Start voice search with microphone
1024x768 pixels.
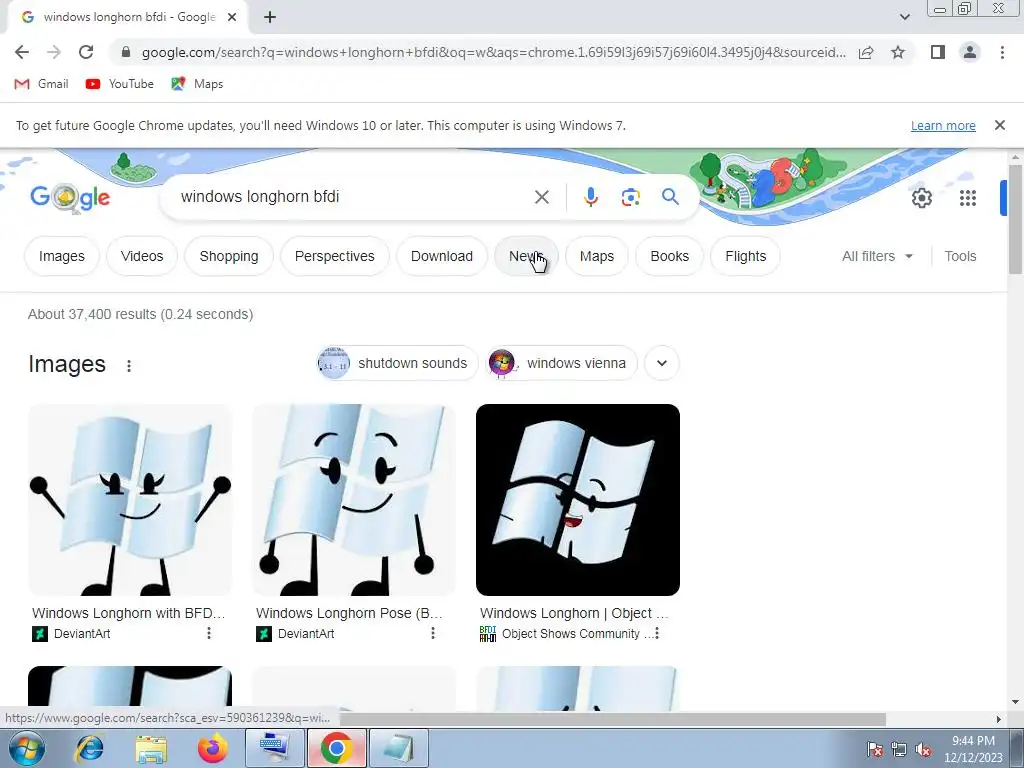(x=590, y=197)
